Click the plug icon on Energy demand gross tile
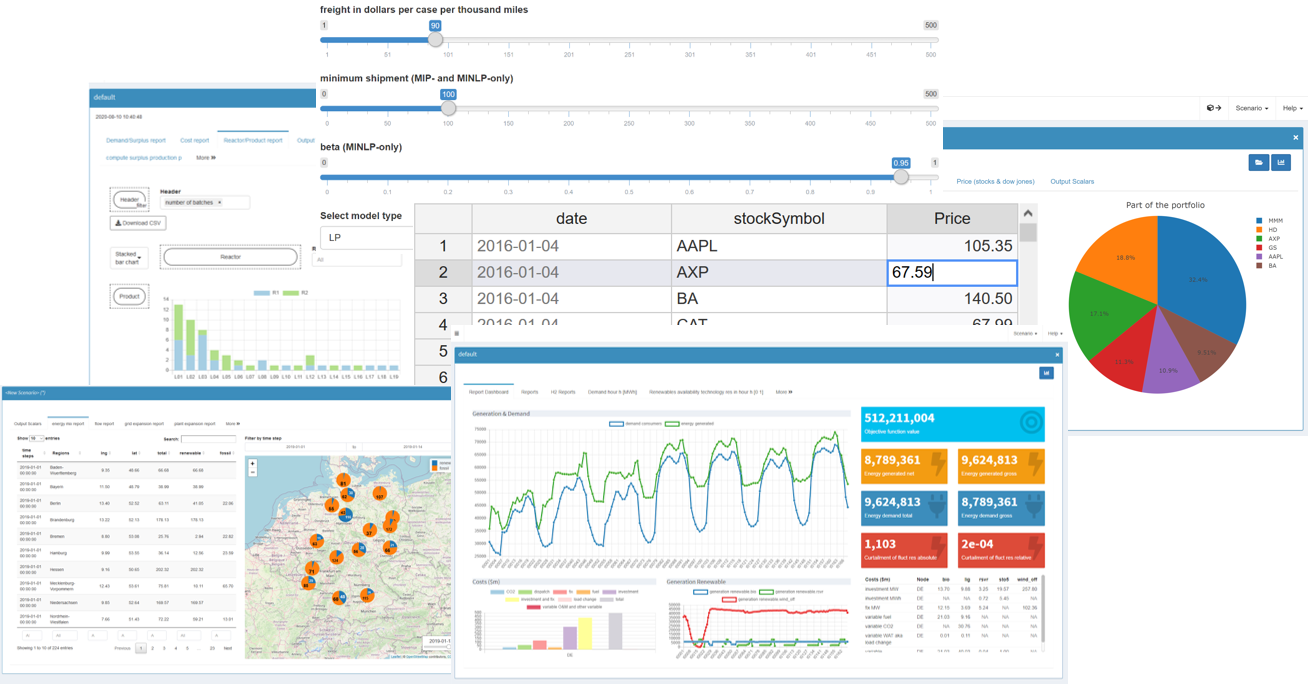Viewport: 1308px width, 684px height. (1033, 505)
